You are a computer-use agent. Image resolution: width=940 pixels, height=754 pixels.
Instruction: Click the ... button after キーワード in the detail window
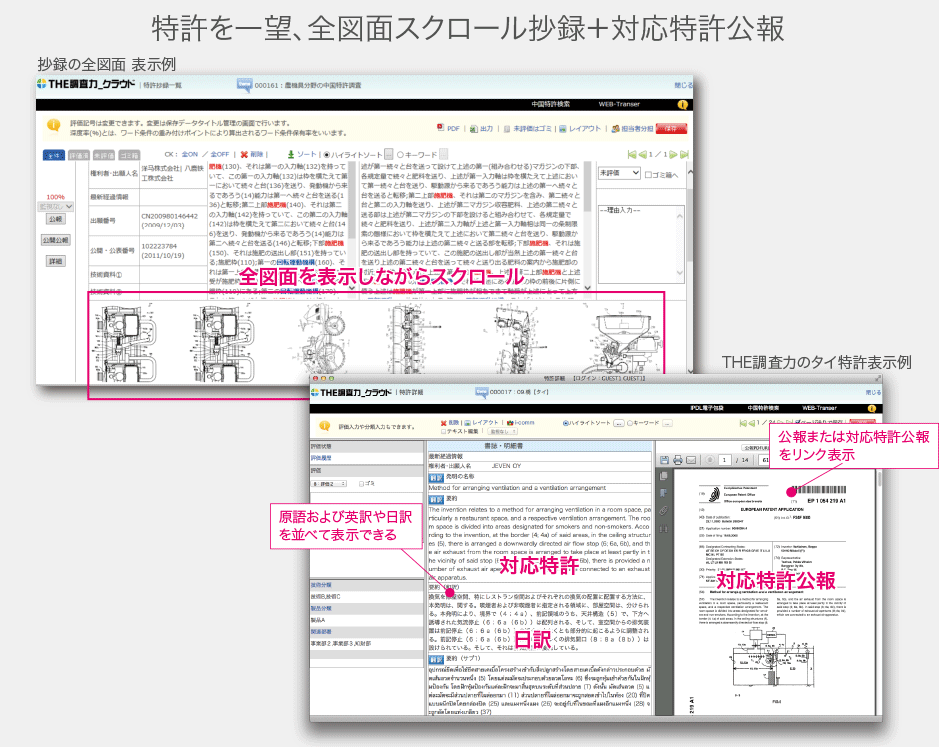point(667,423)
